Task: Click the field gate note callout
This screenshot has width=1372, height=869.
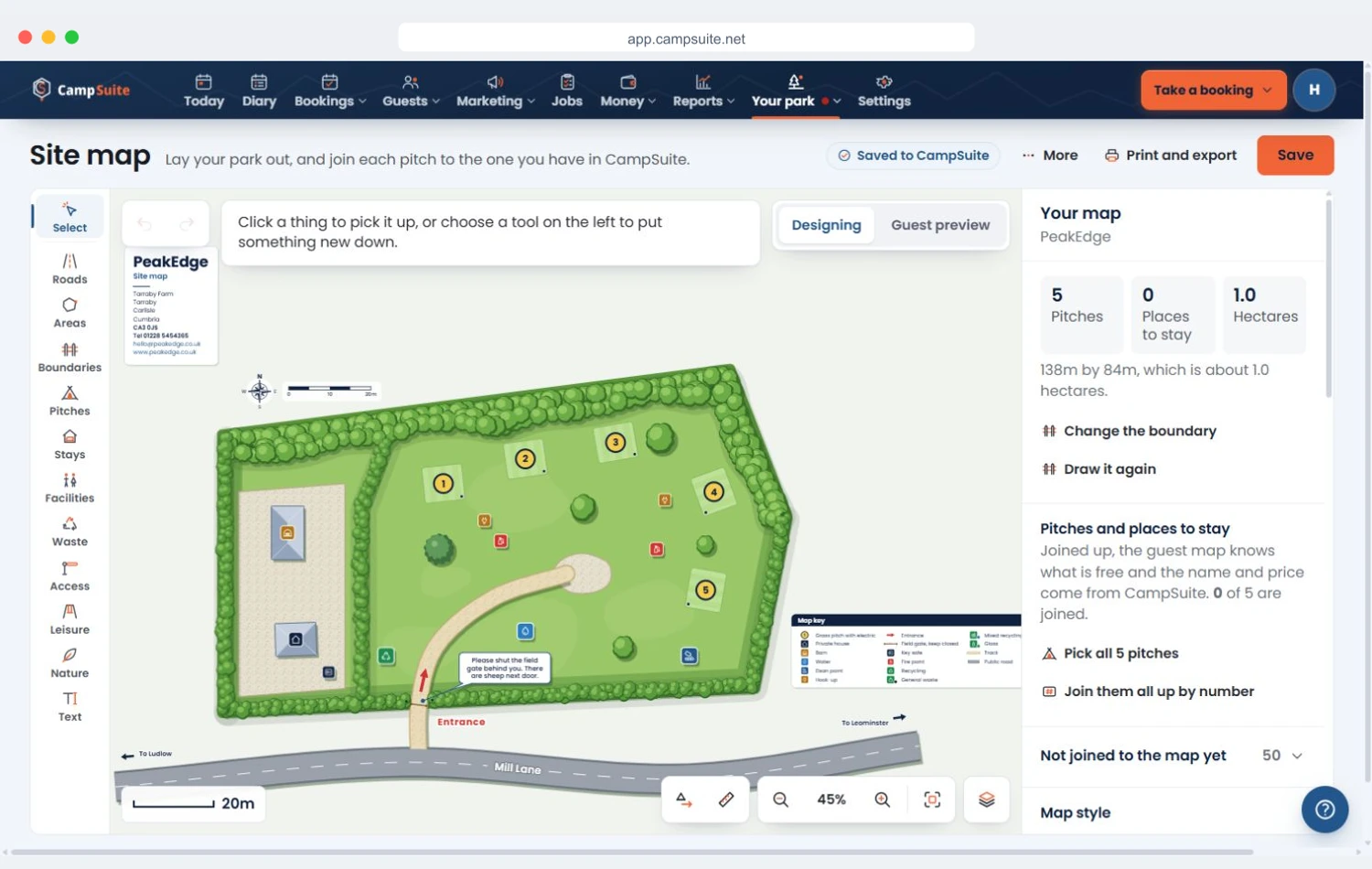Action: 505,667
